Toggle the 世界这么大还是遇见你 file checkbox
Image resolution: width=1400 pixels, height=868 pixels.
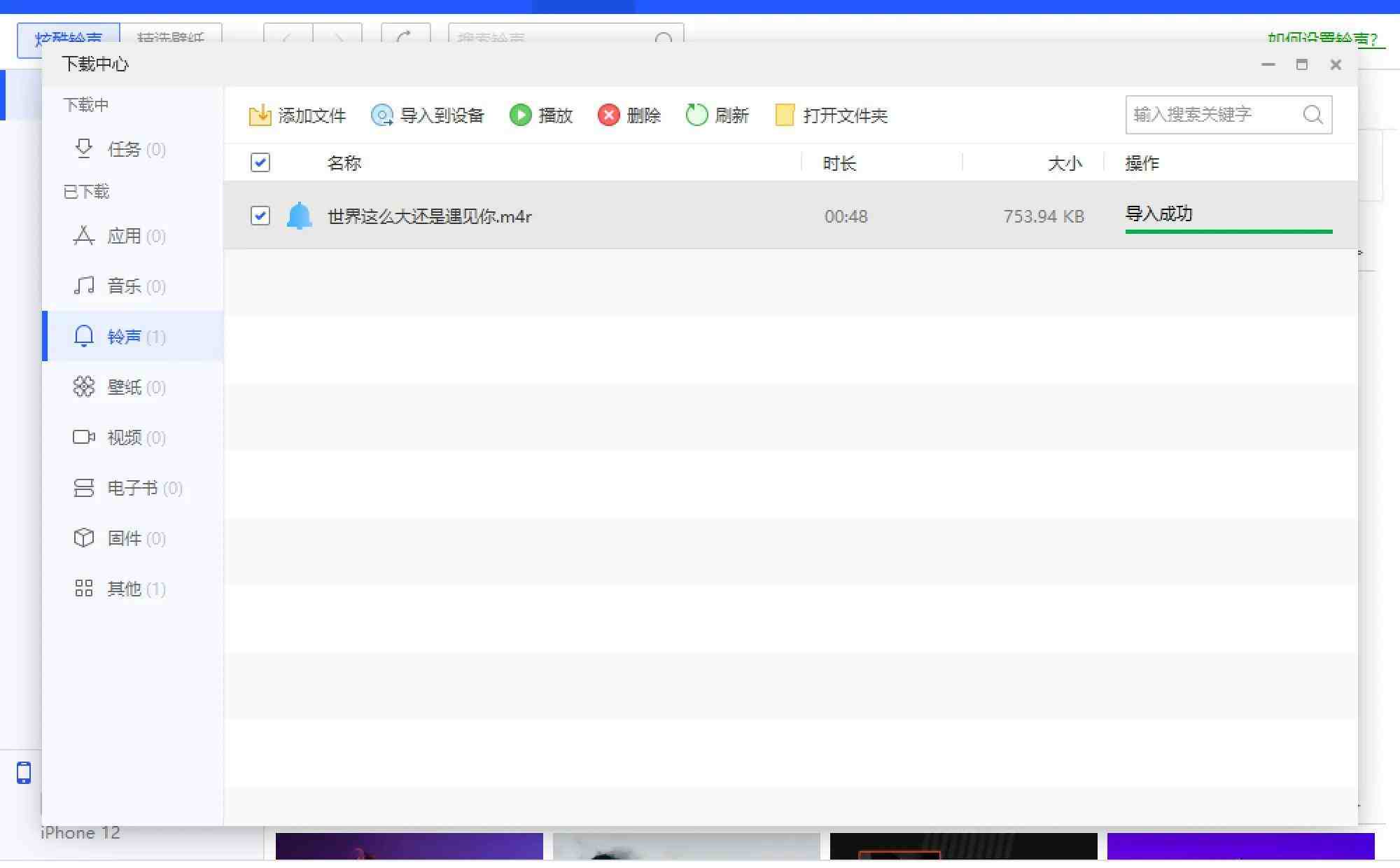261,216
